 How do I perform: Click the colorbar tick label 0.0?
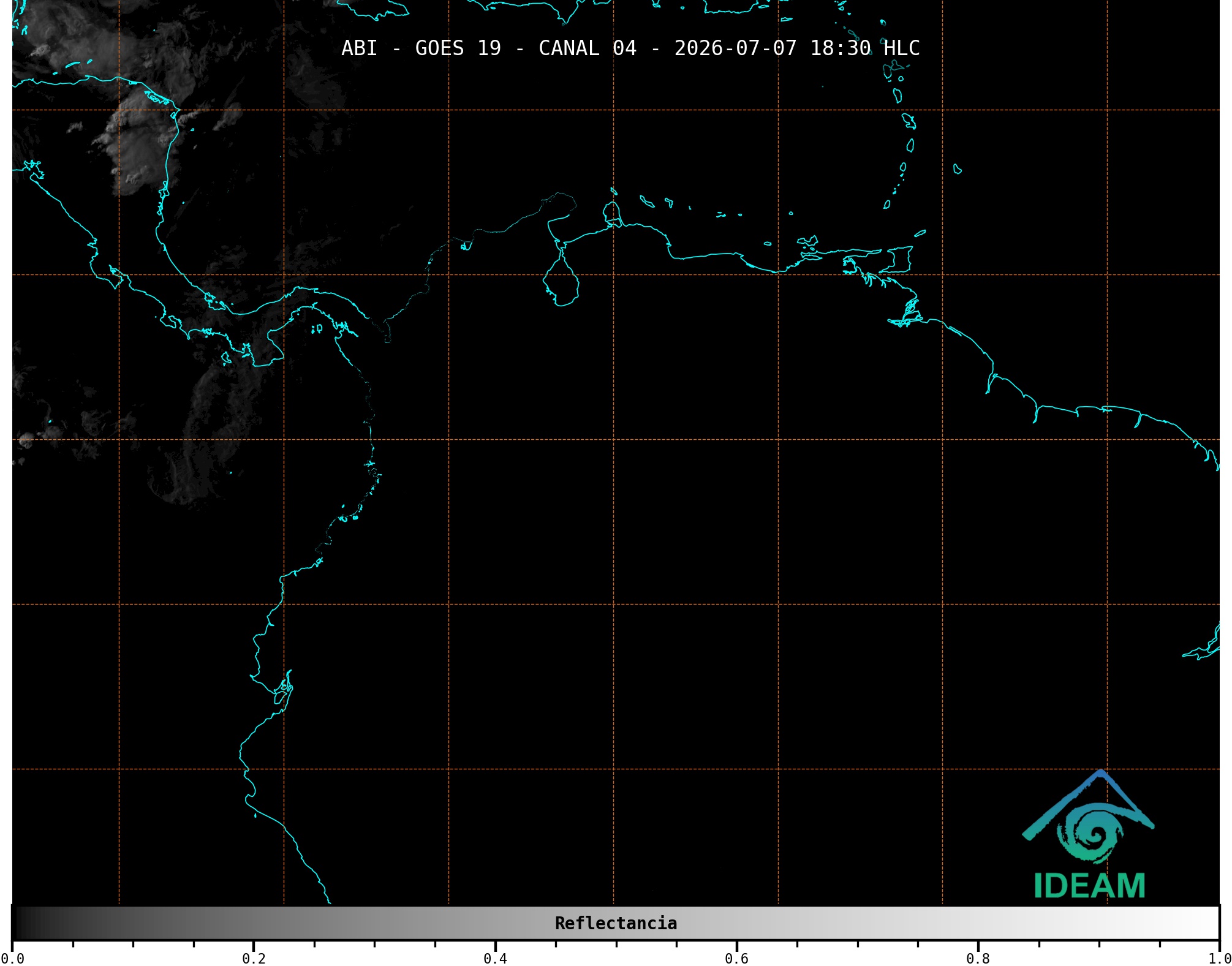pyautogui.click(x=12, y=959)
